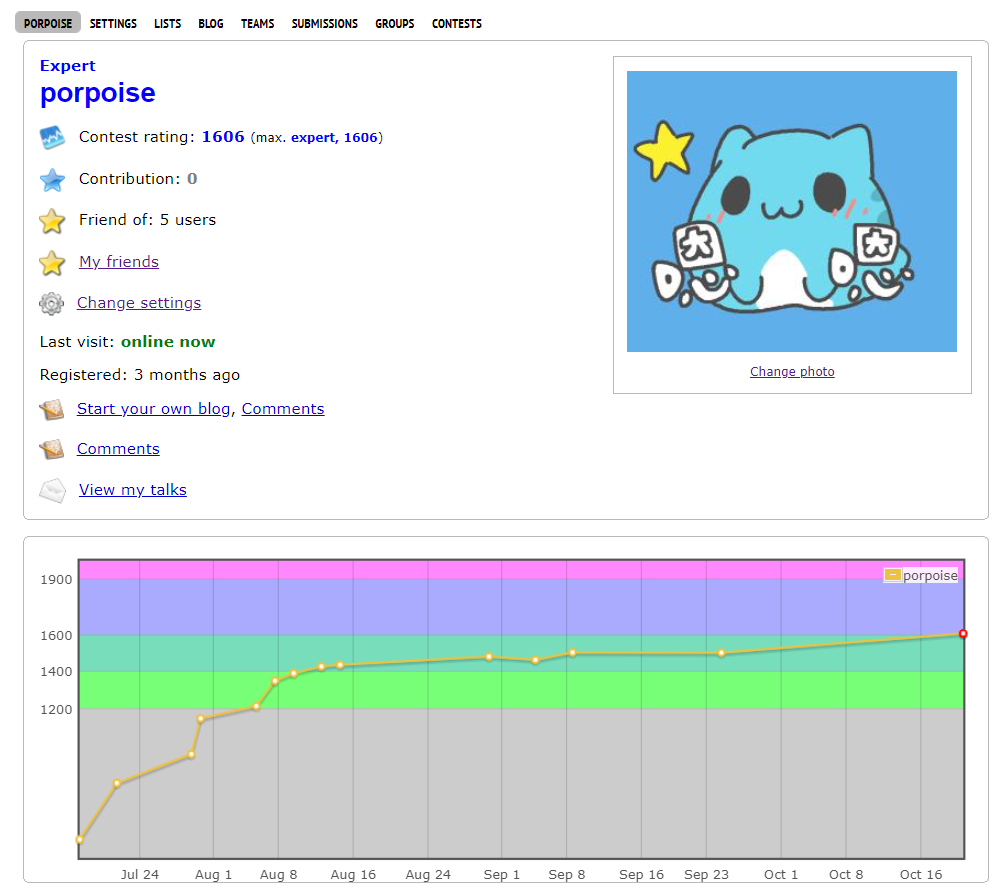Switch to the CONTESTS tab
This screenshot has width=998, height=896.
pyautogui.click(x=456, y=24)
